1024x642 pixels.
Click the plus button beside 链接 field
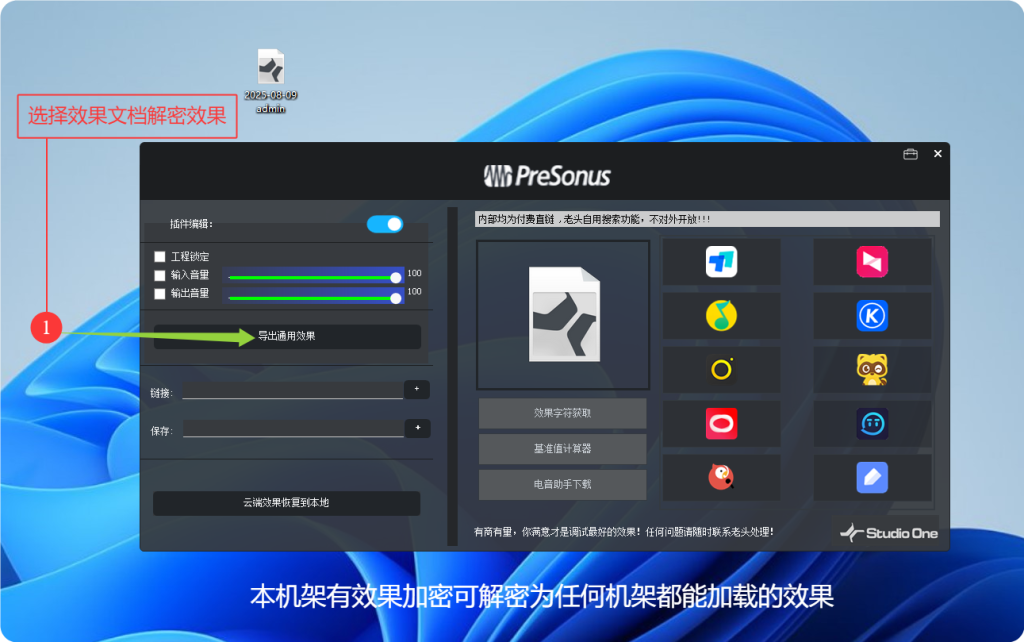pyautogui.click(x=417, y=389)
